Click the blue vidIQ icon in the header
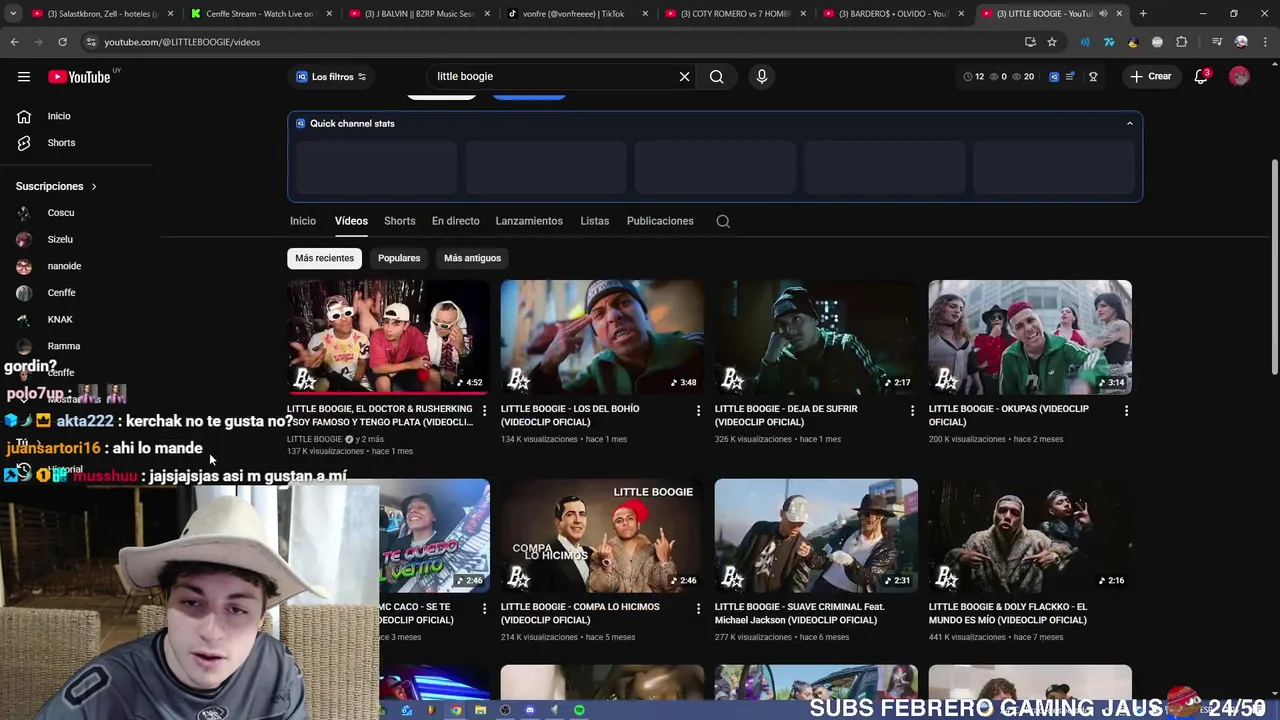 point(1054,77)
